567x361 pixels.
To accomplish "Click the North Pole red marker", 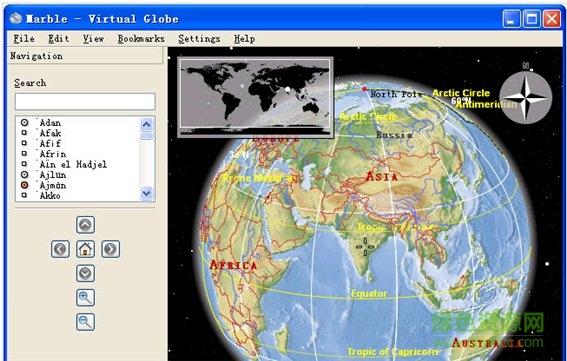I will tap(364, 89).
